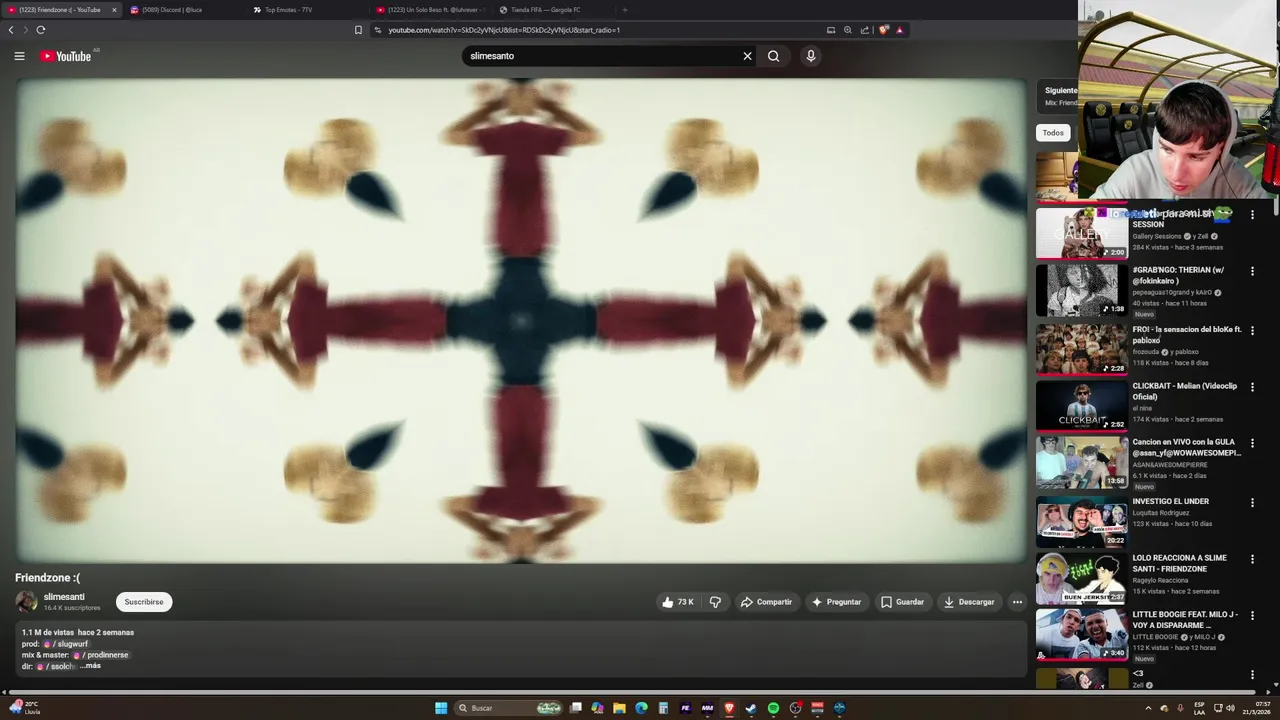1280x720 pixels.
Task: Open the slimesanti channel name link
Action: point(64,597)
